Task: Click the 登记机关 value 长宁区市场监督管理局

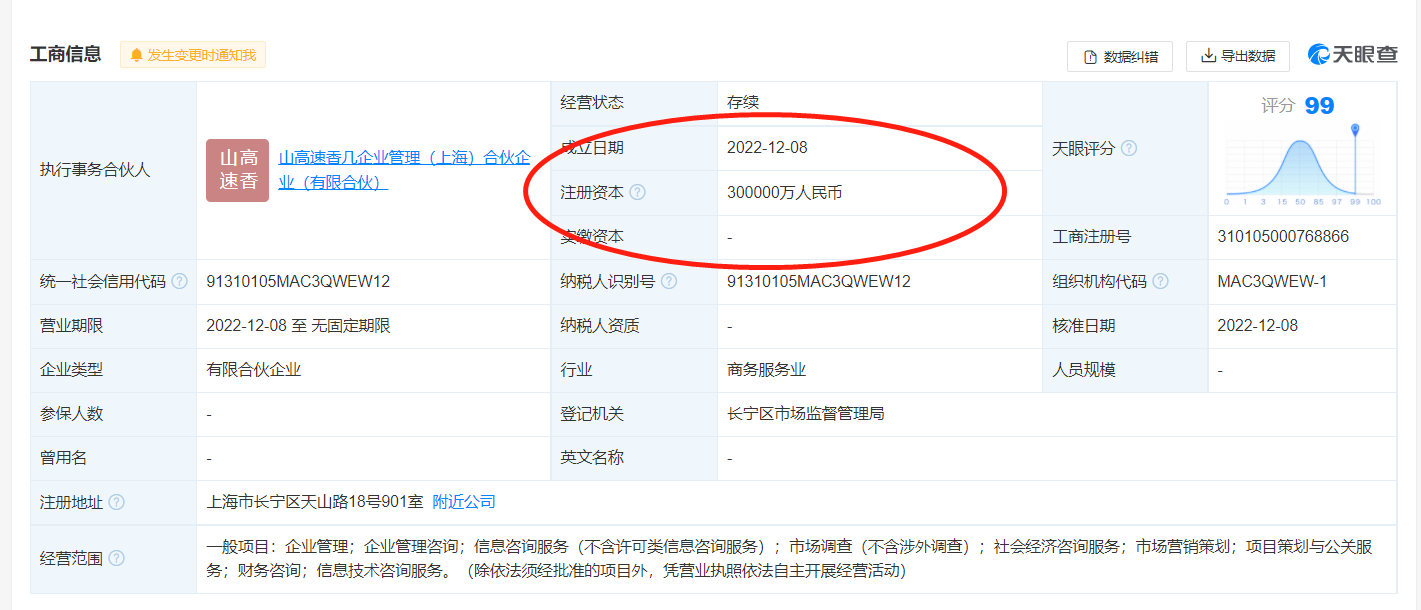Action: pyautogui.click(x=806, y=413)
